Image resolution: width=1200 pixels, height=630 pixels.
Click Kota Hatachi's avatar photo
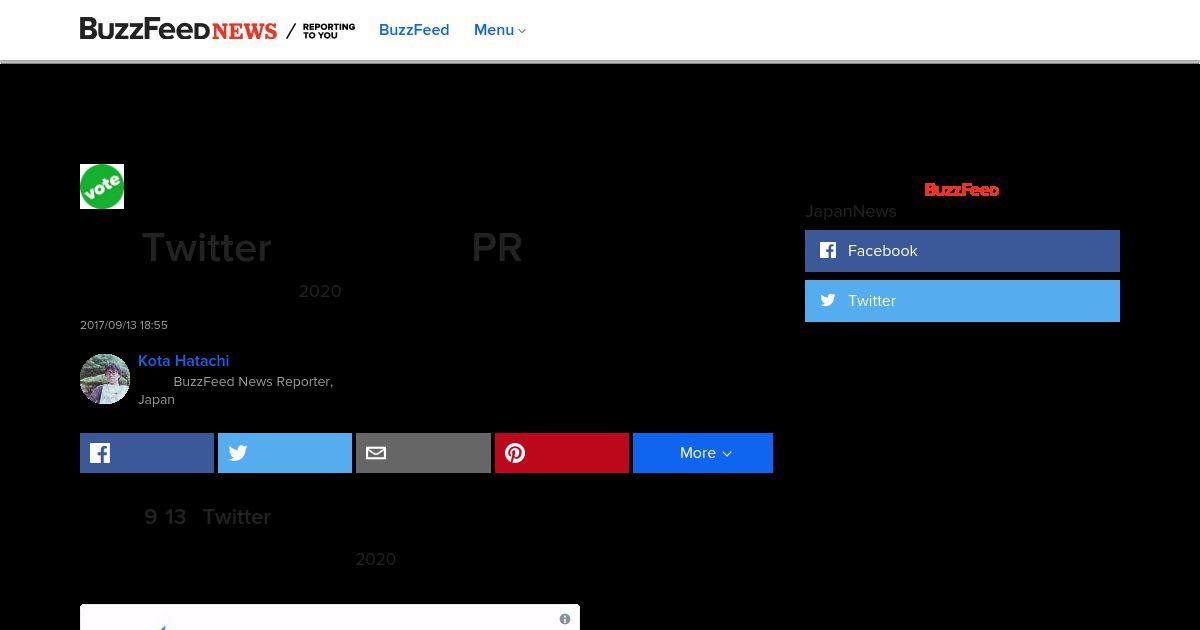[105, 379]
